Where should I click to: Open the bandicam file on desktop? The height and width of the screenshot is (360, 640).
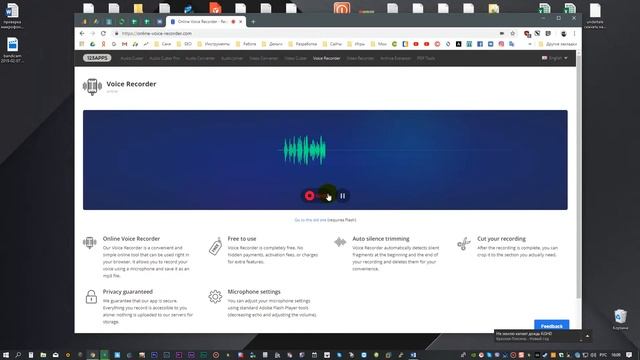12,50
